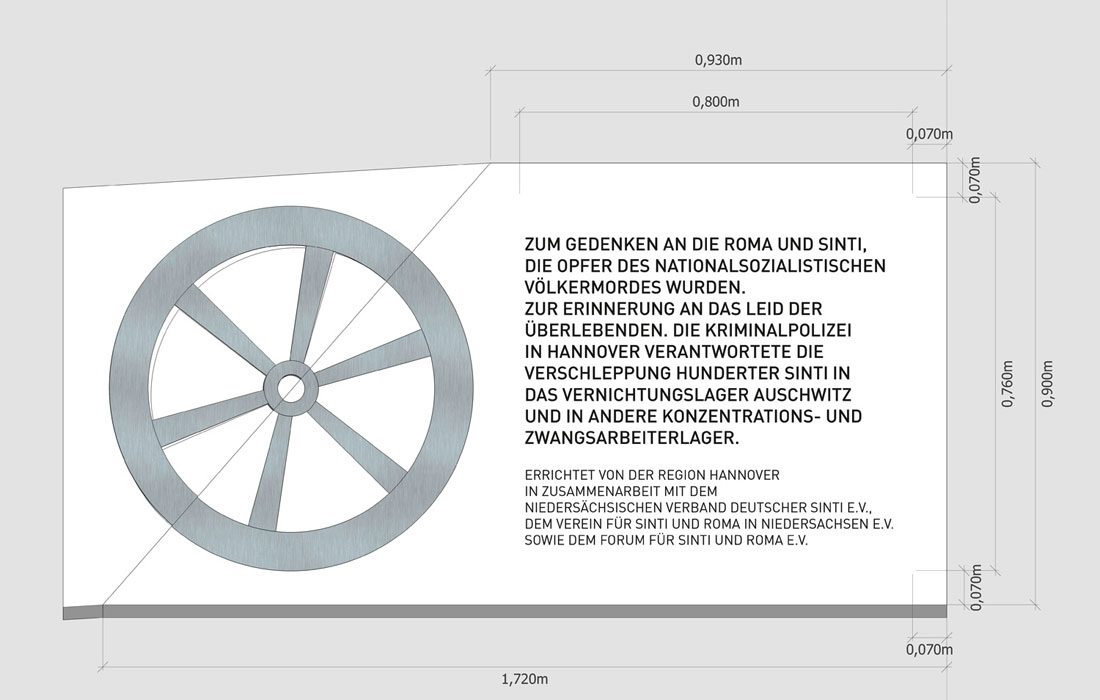Image resolution: width=1100 pixels, height=700 pixels.
Task: Select 'SOWIE DEM FORUM FÜR SINTI UND ROMA E.V.'
Action: click(665, 541)
